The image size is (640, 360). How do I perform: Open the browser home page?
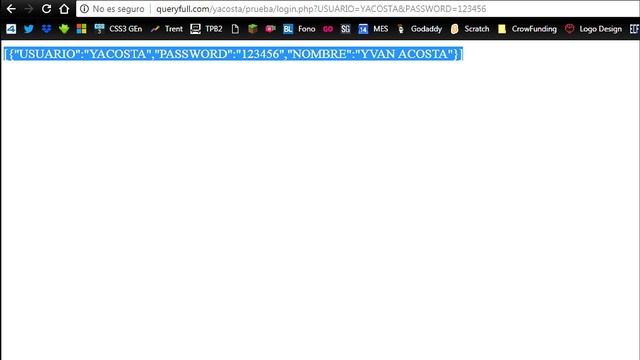tap(64, 9)
